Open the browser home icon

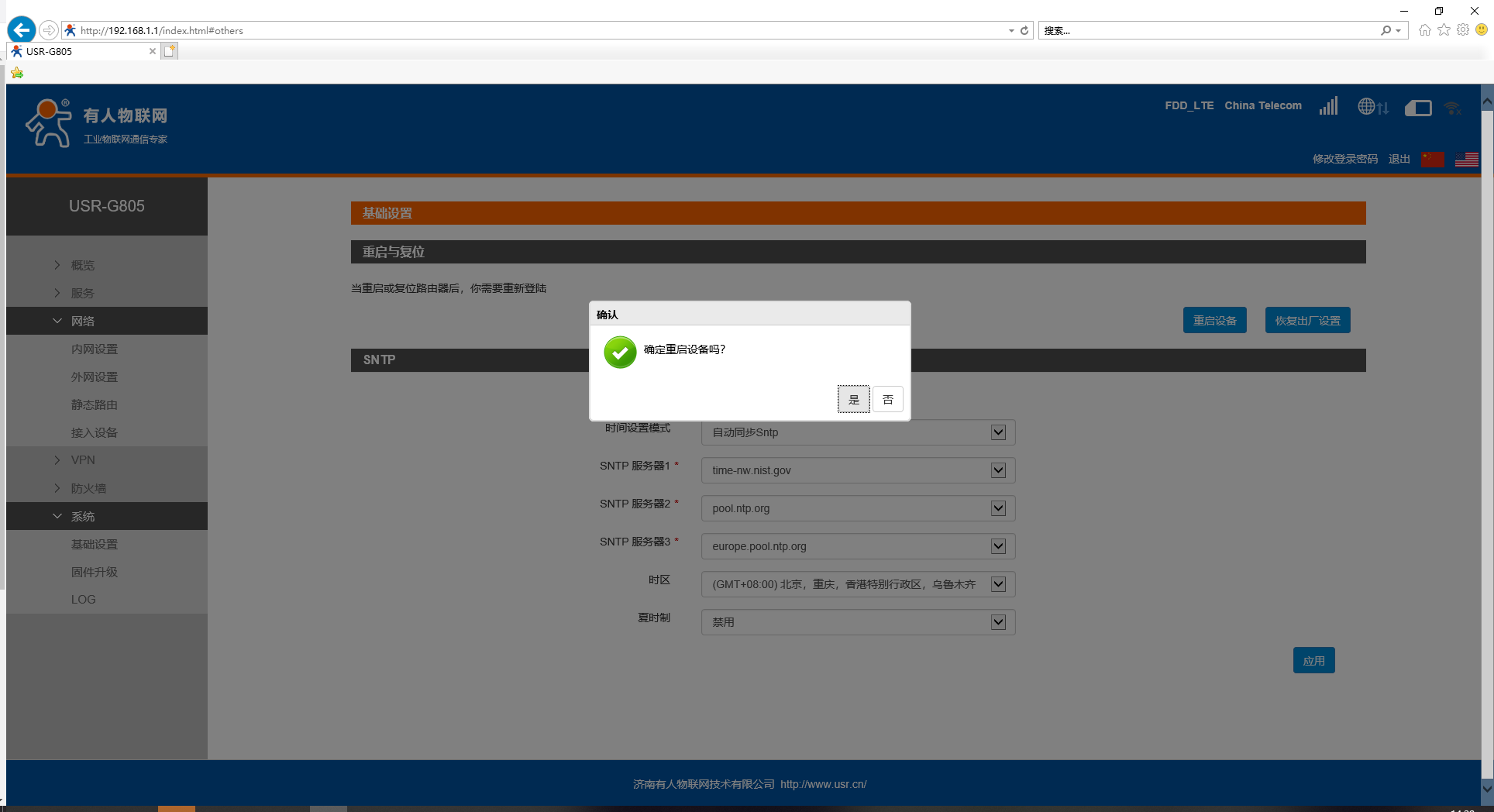pyautogui.click(x=1424, y=30)
